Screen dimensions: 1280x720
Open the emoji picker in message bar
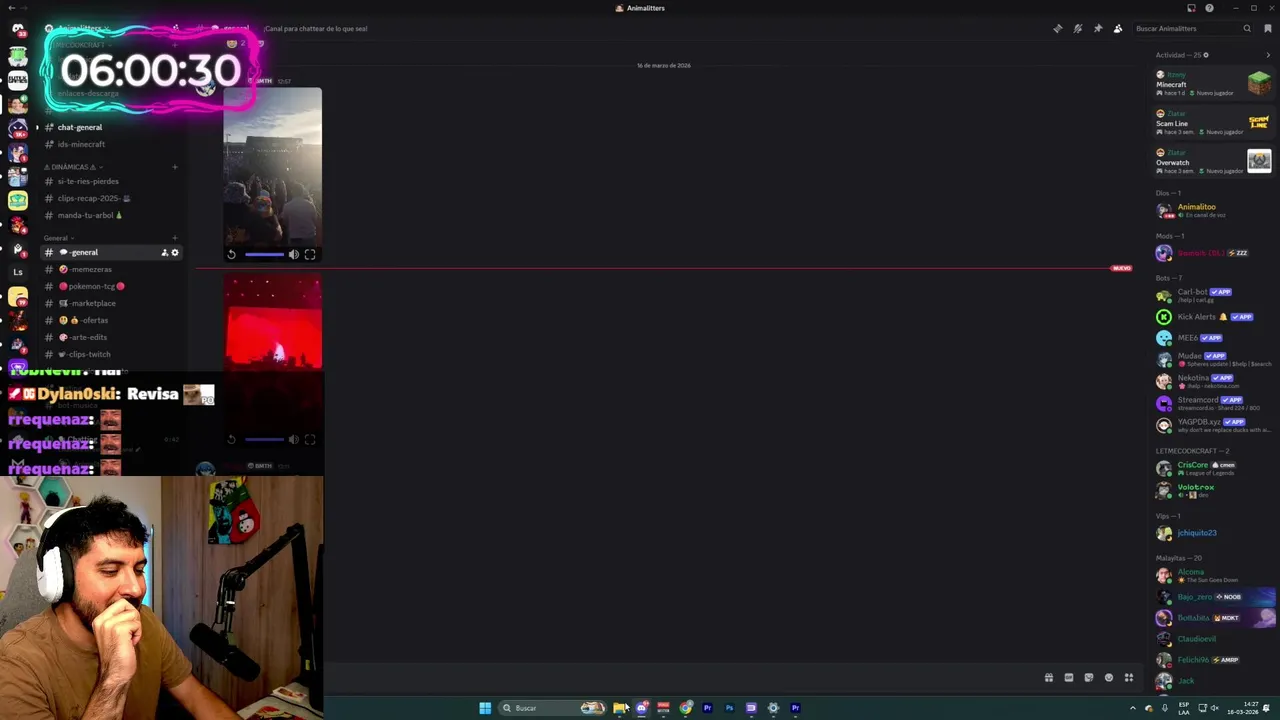pos(1109,678)
